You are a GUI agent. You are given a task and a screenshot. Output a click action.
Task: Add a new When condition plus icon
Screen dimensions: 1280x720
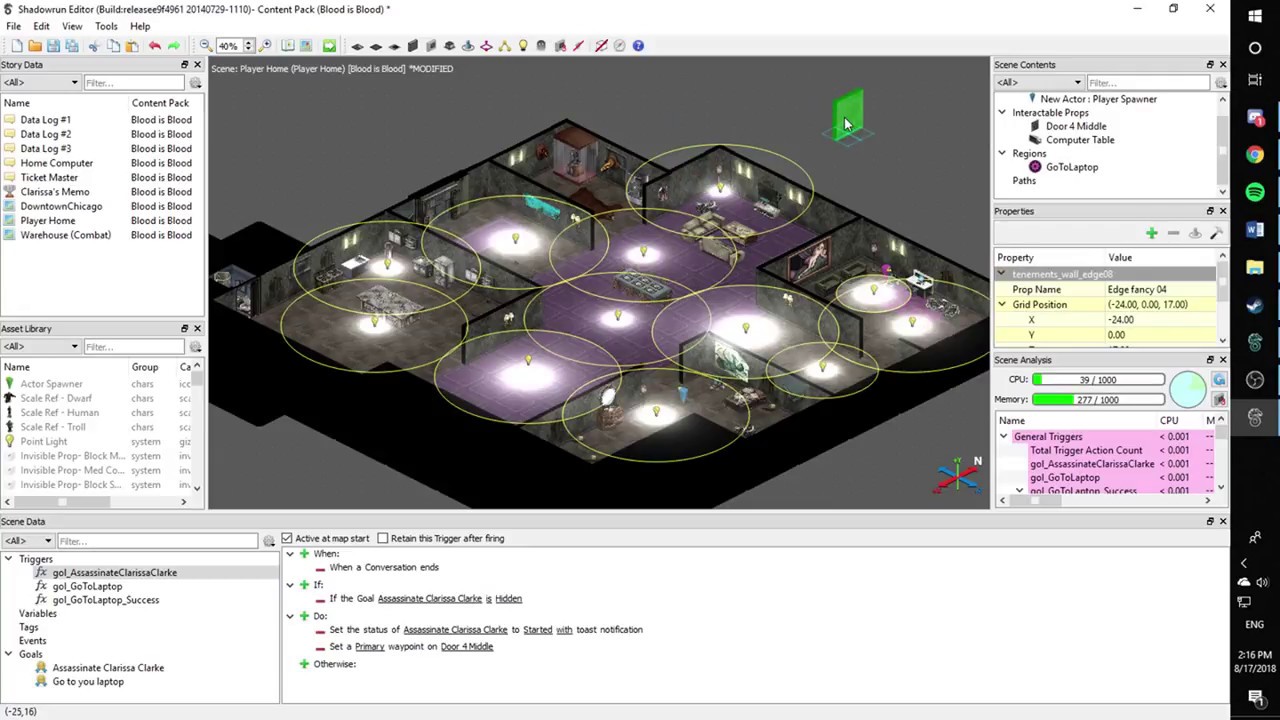coord(304,553)
